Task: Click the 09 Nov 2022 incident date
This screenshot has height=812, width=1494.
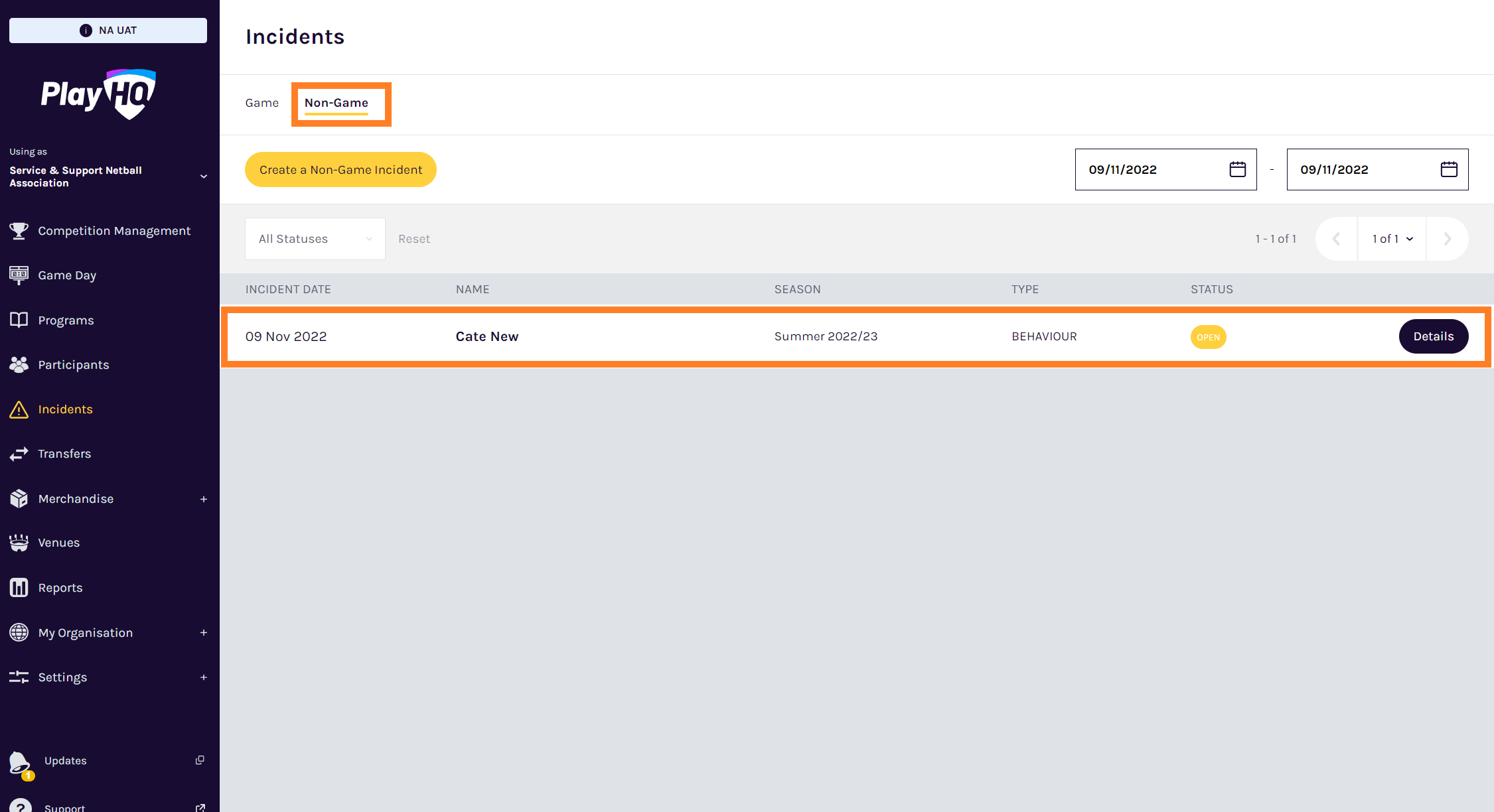Action: point(286,336)
